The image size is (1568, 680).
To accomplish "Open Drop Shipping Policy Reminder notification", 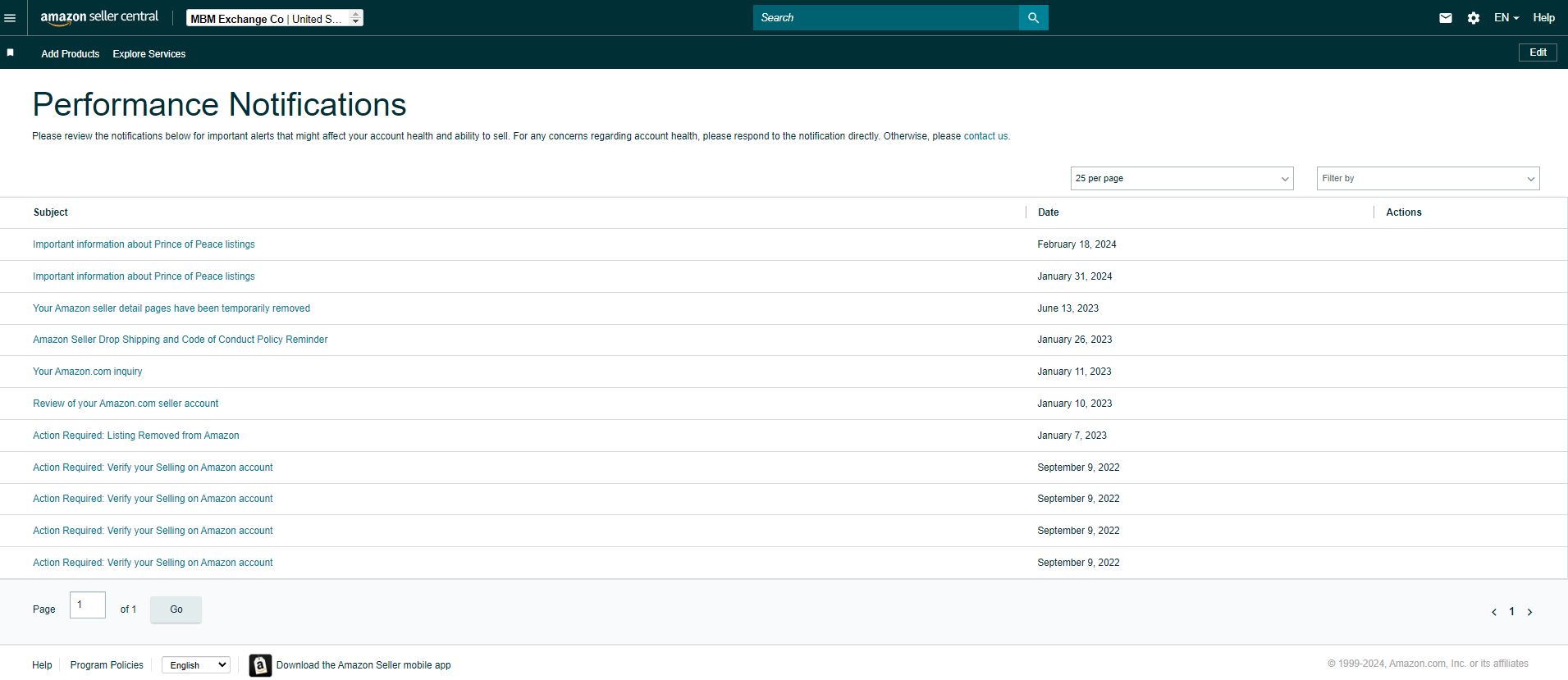I will click(x=180, y=340).
